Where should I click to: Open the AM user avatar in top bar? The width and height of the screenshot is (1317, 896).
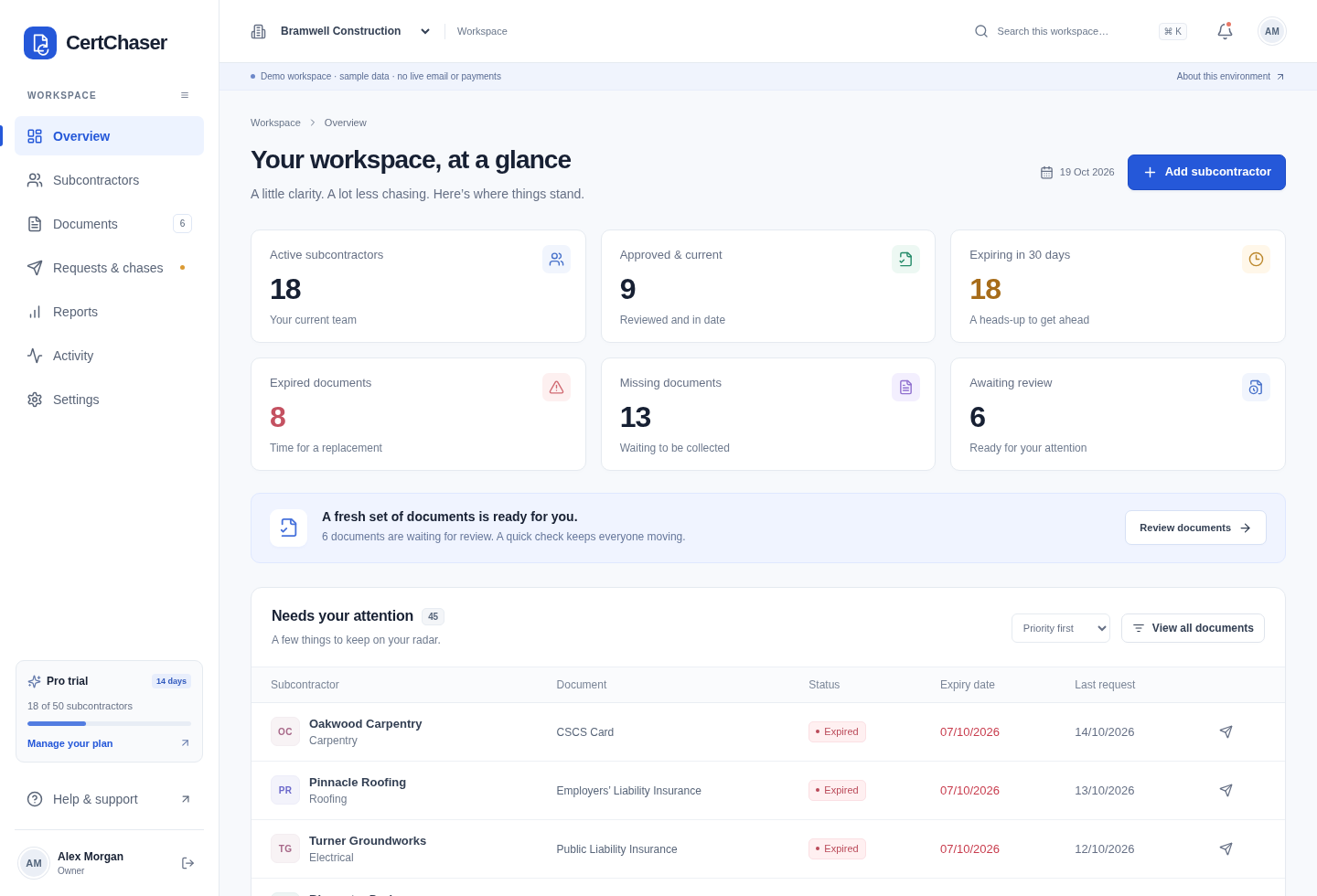pos(1272,31)
